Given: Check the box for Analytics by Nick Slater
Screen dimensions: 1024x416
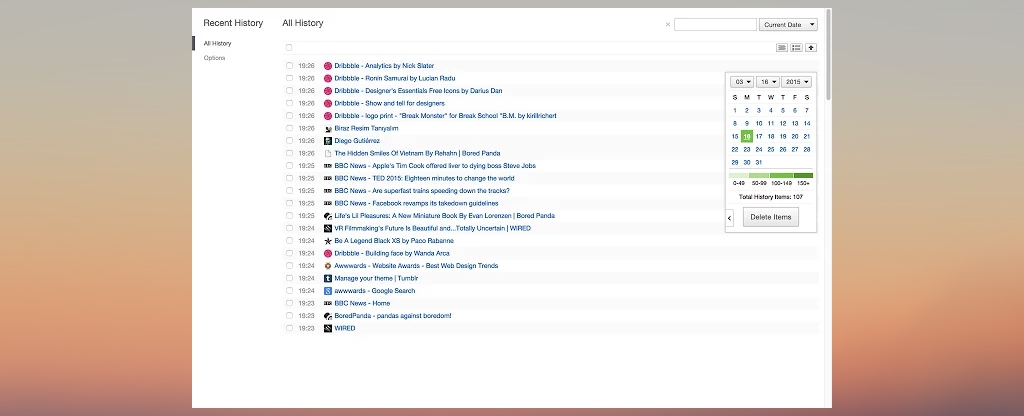Looking at the screenshot, I should coord(289,66).
